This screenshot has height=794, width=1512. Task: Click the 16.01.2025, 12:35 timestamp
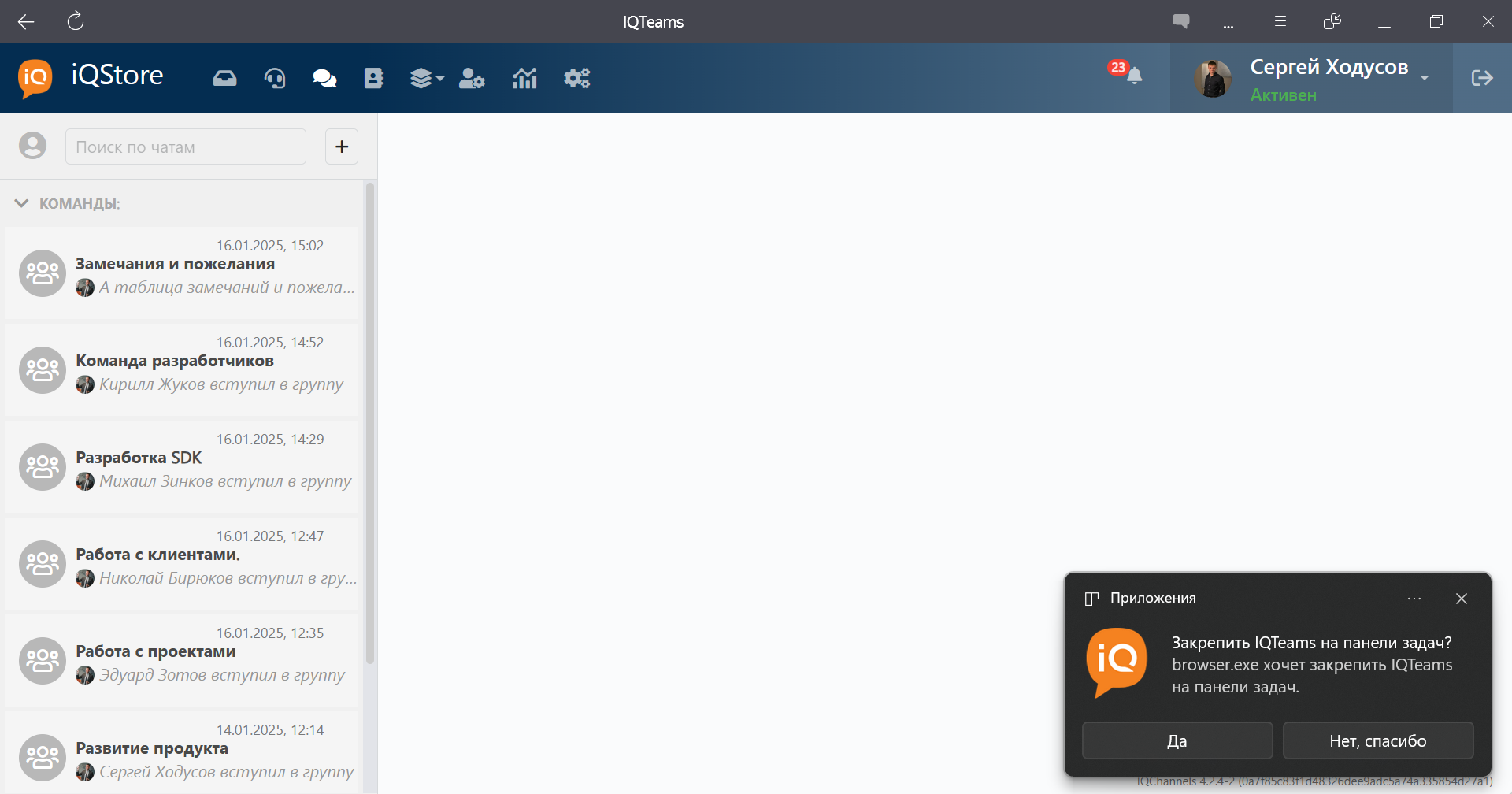pos(270,633)
